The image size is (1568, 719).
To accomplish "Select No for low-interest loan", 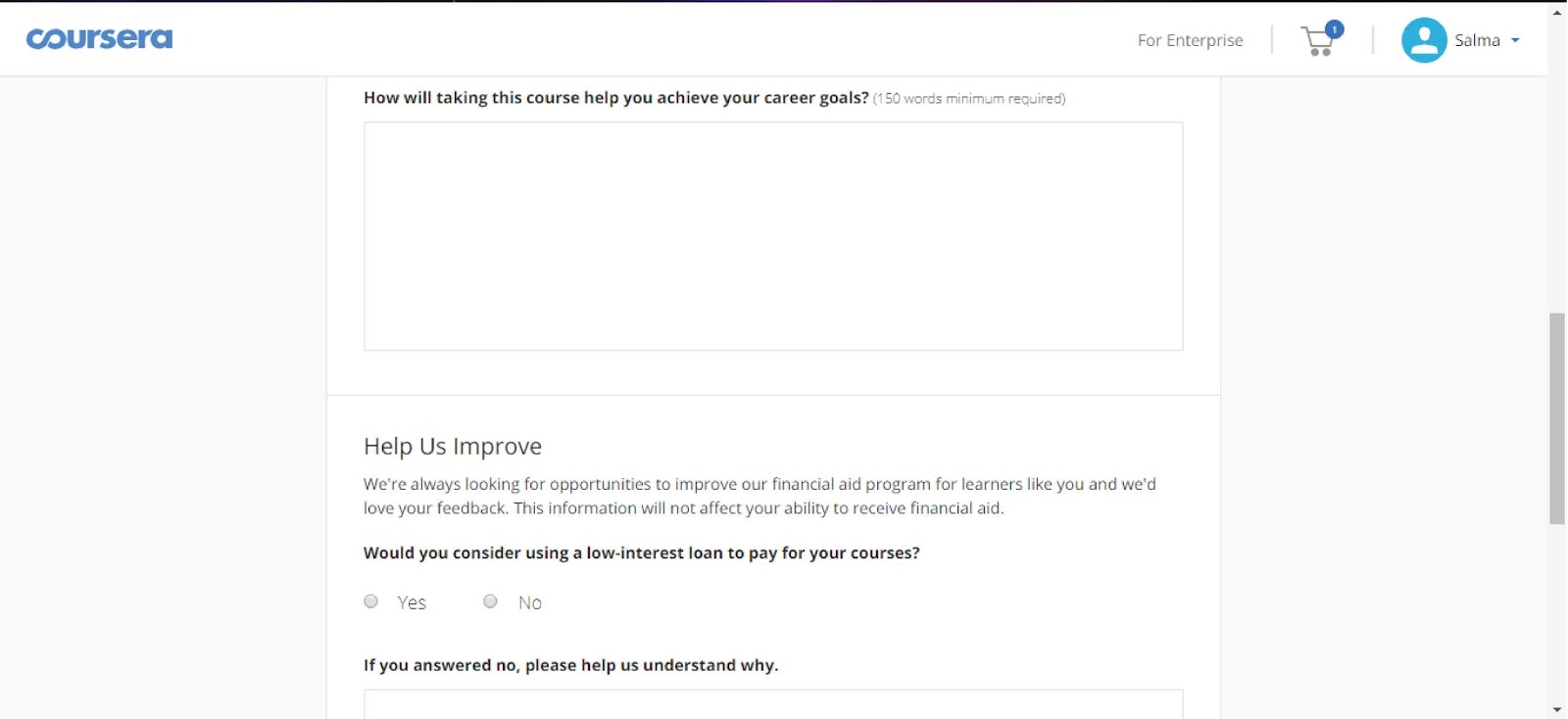I will coord(490,601).
